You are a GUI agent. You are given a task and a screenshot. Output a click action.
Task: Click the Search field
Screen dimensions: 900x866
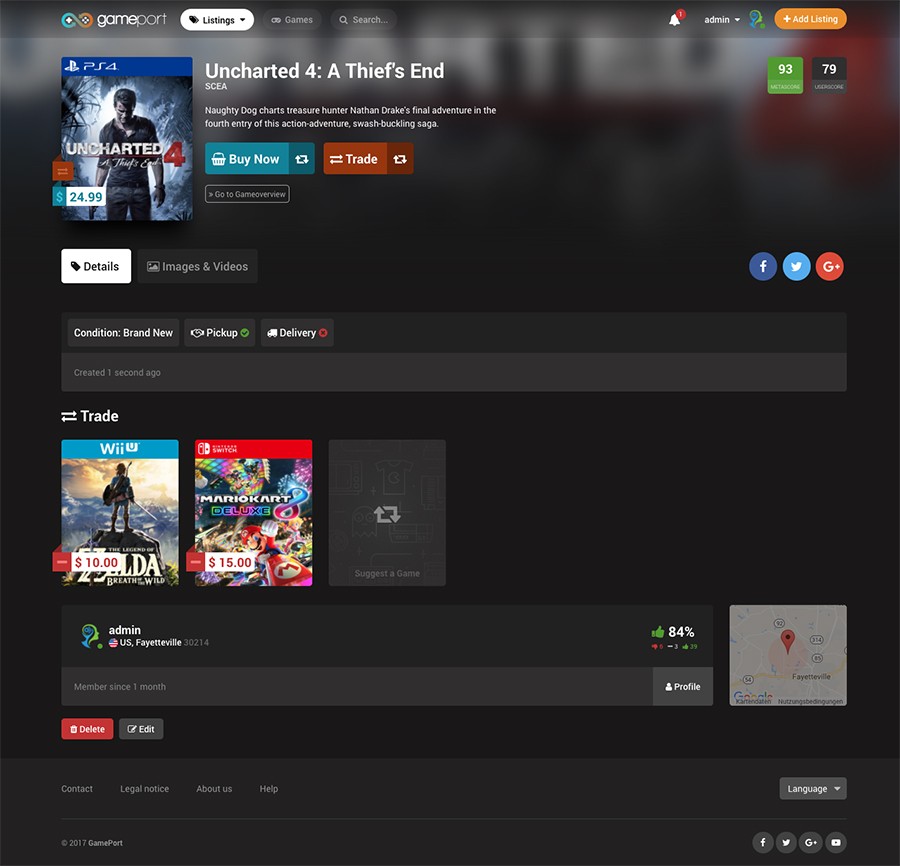364,20
